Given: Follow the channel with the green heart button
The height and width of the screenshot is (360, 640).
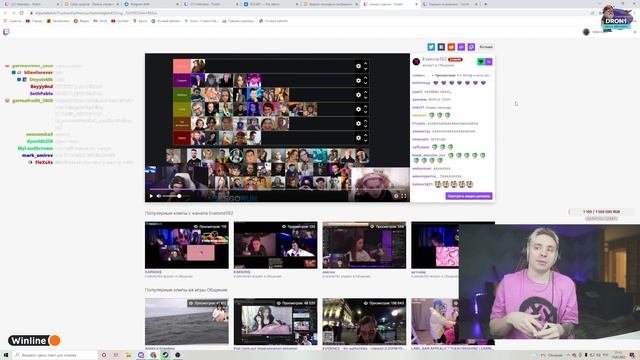Looking at the screenshot, I should 481,62.
